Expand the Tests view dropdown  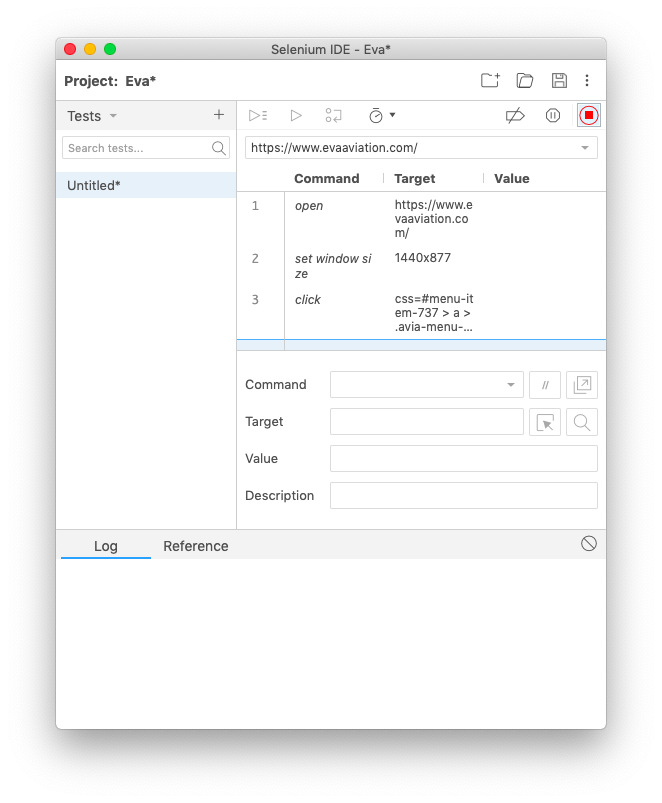pyautogui.click(x=113, y=116)
